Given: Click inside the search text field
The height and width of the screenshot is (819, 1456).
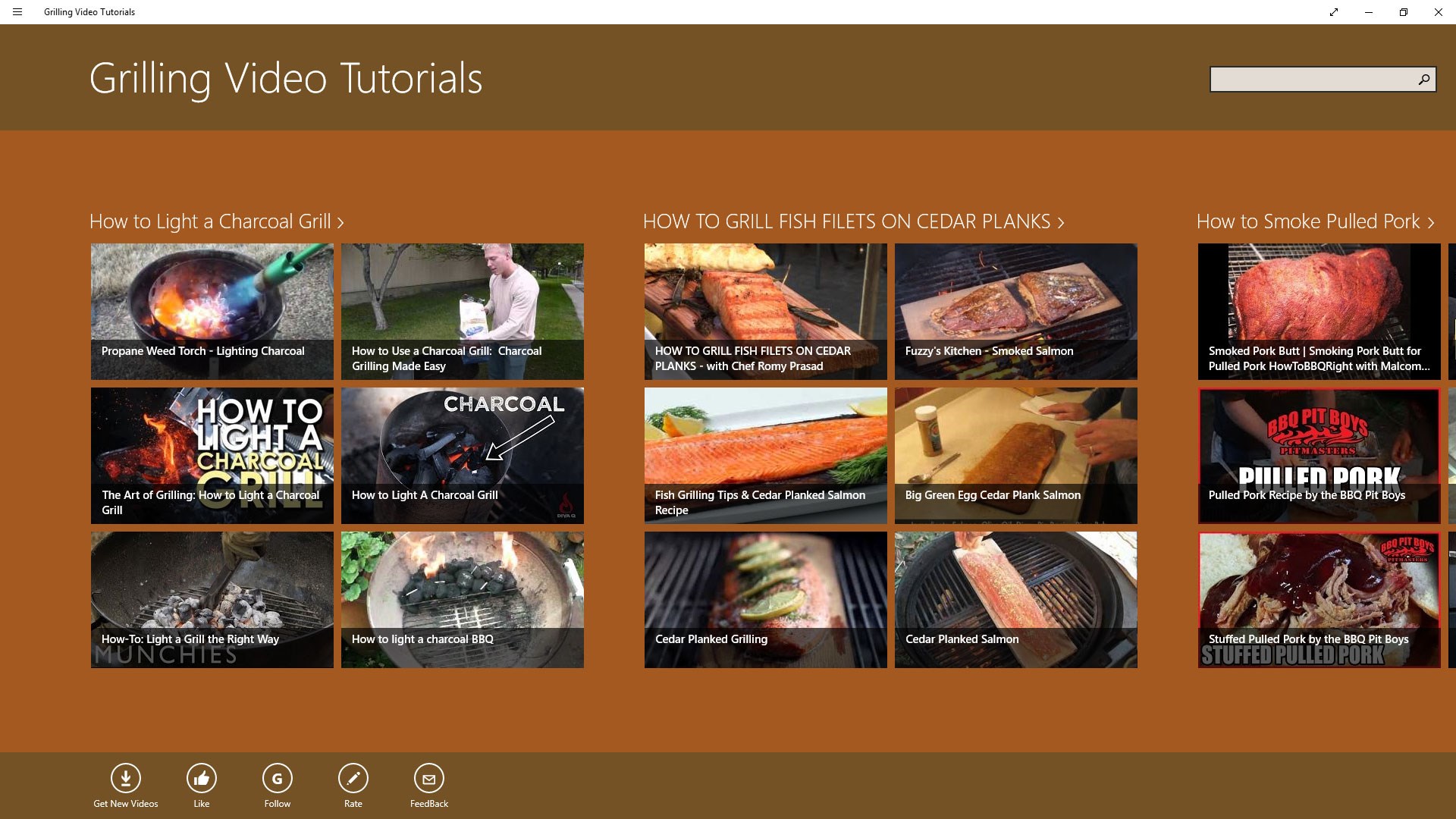Looking at the screenshot, I should pos(1310,80).
